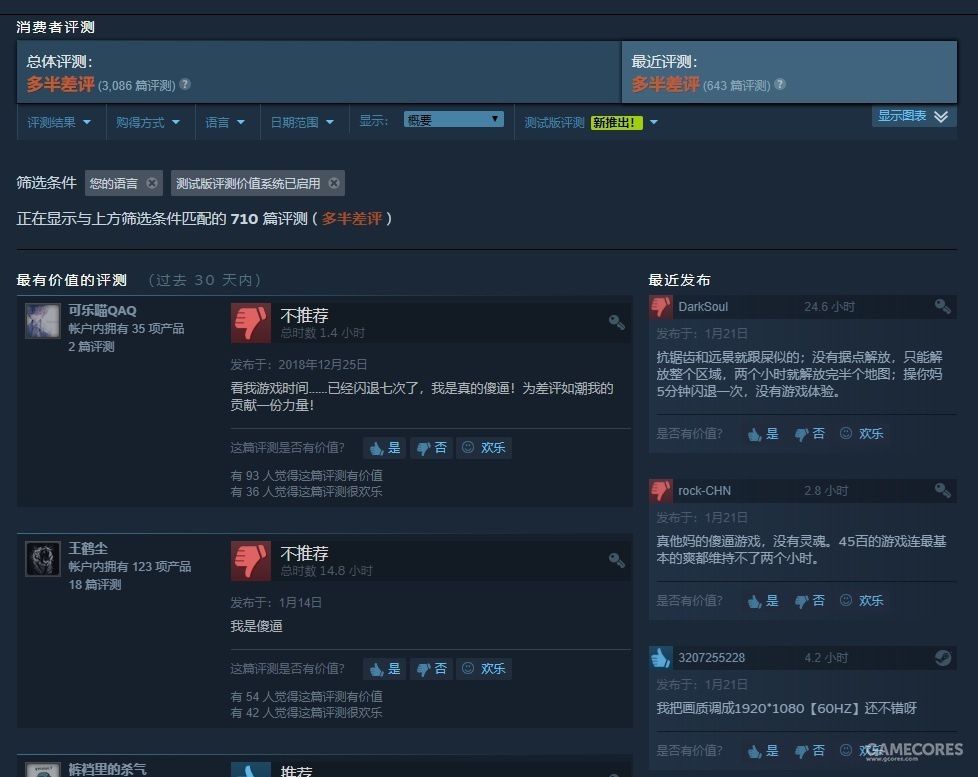The image size is (978, 777).
Task: Open 可乐喵QAQ's avatar profile
Action: pos(42,321)
